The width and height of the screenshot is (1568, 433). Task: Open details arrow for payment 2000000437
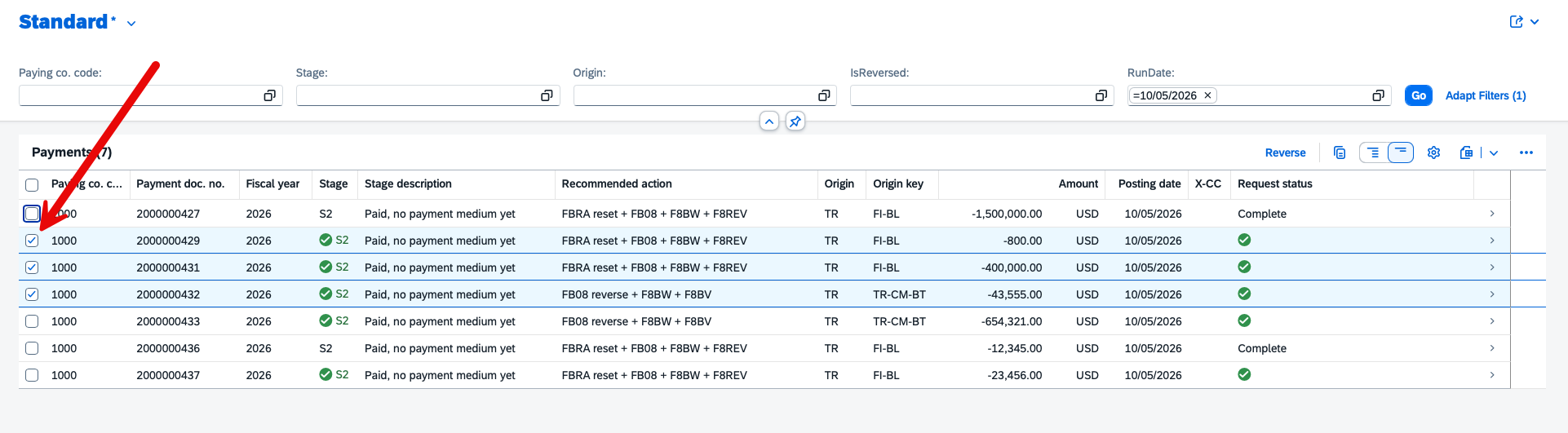[x=1492, y=375]
